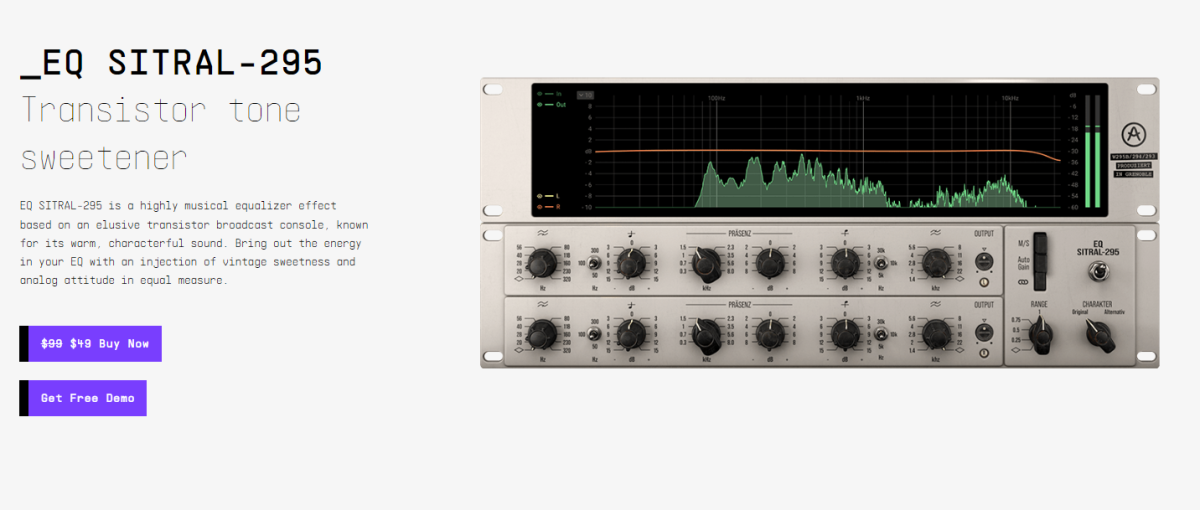This screenshot has width=1200, height=510.
Task: Click the Arturia logo on the plugin
Action: (x=1134, y=135)
